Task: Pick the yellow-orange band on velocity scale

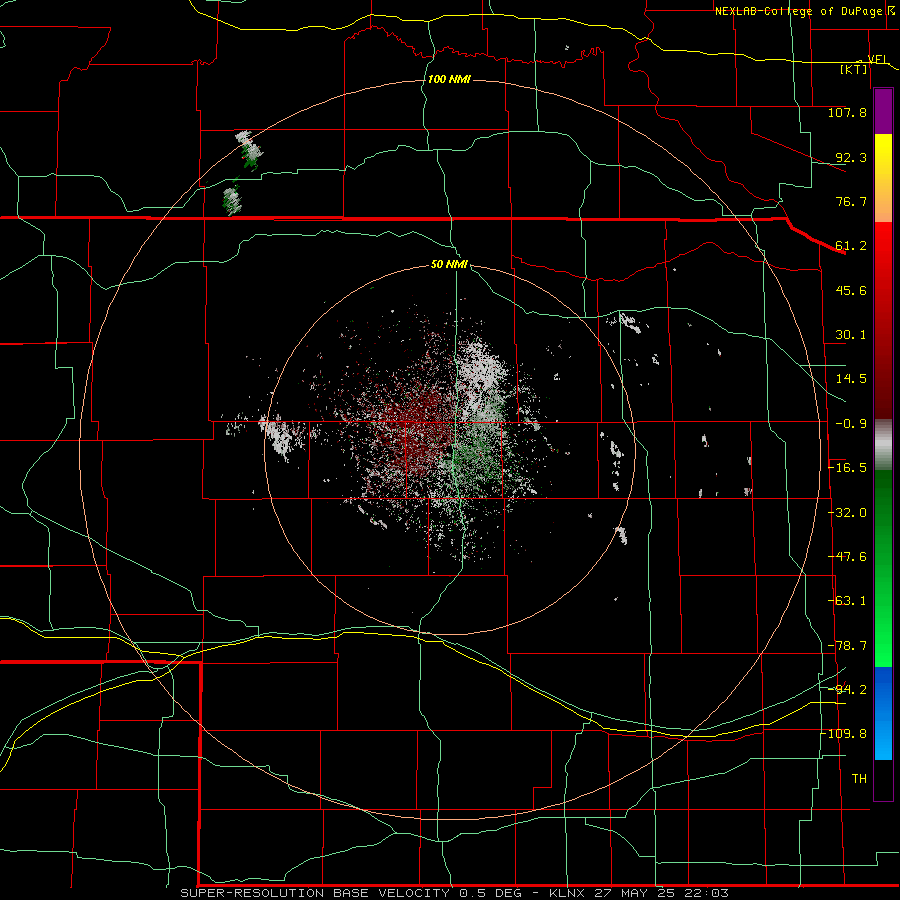Action: (x=883, y=178)
